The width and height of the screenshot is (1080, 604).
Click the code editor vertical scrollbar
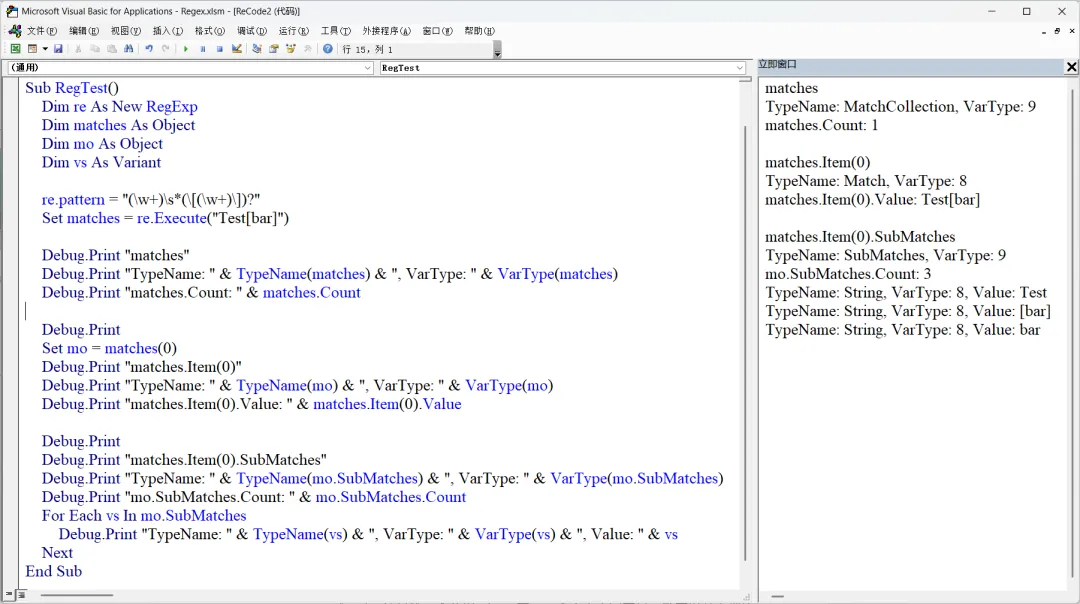click(x=745, y=343)
